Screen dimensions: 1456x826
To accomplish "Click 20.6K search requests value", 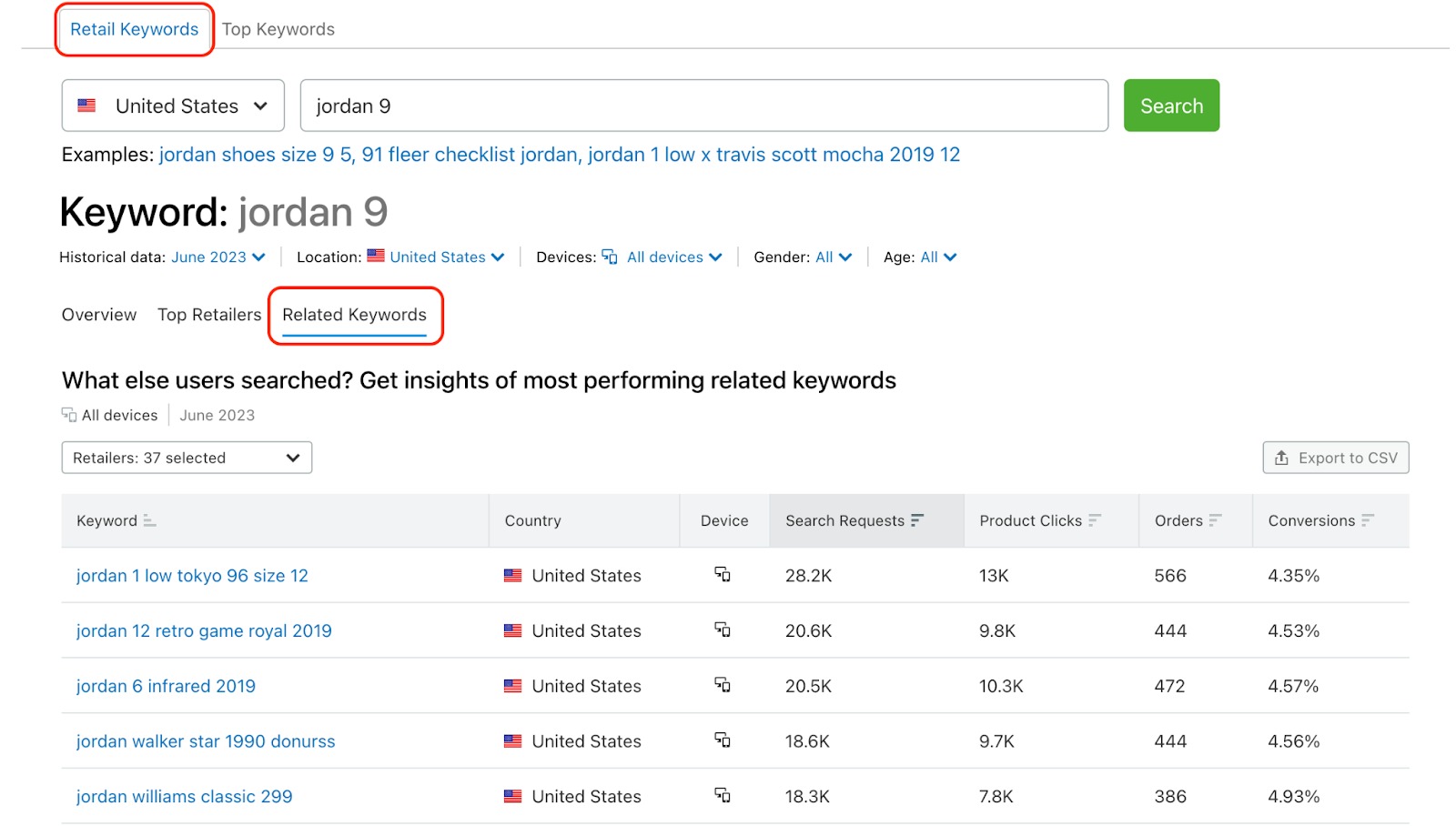I will pyautogui.click(x=809, y=631).
